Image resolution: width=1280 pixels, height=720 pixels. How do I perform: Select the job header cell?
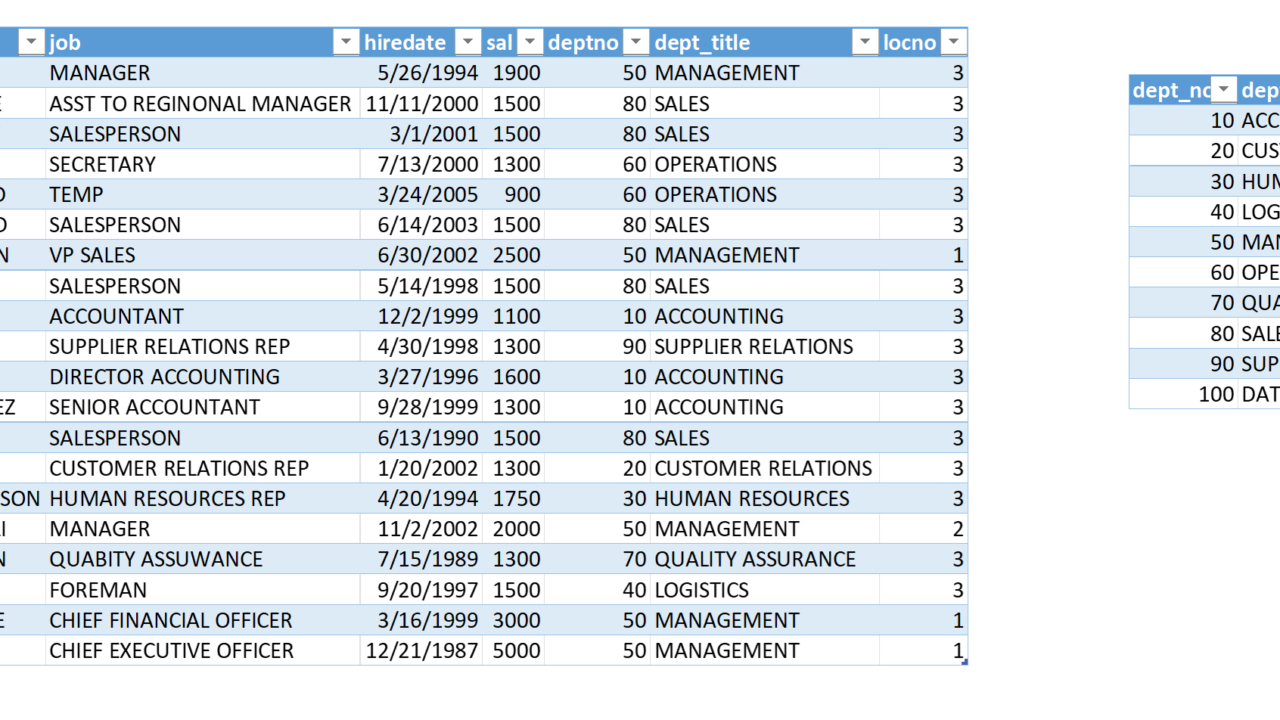(203, 42)
